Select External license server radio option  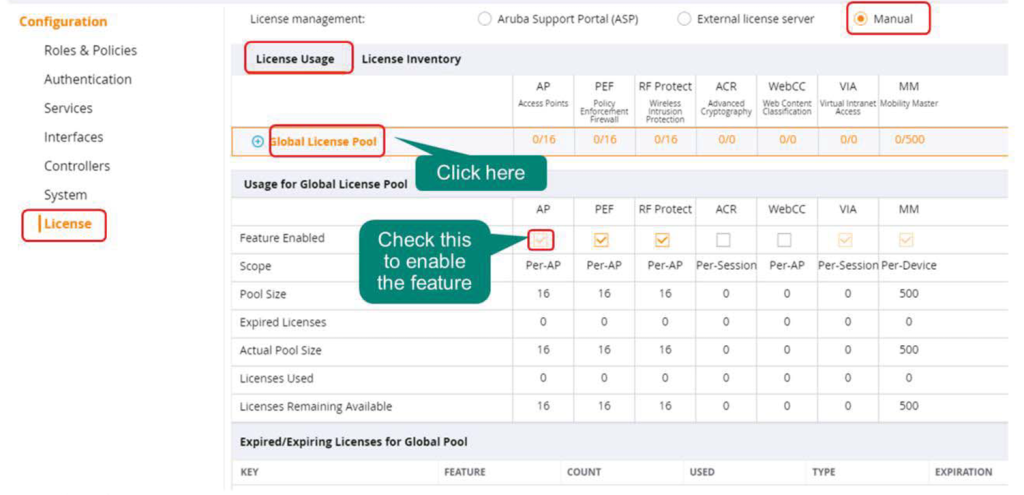(x=684, y=19)
